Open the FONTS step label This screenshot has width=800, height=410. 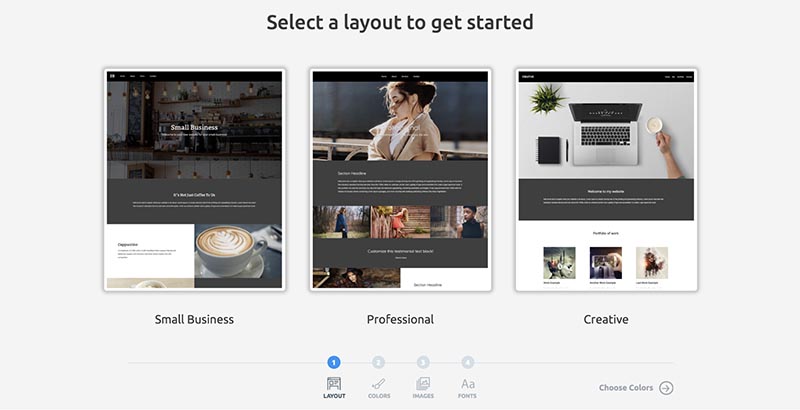point(468,397)
